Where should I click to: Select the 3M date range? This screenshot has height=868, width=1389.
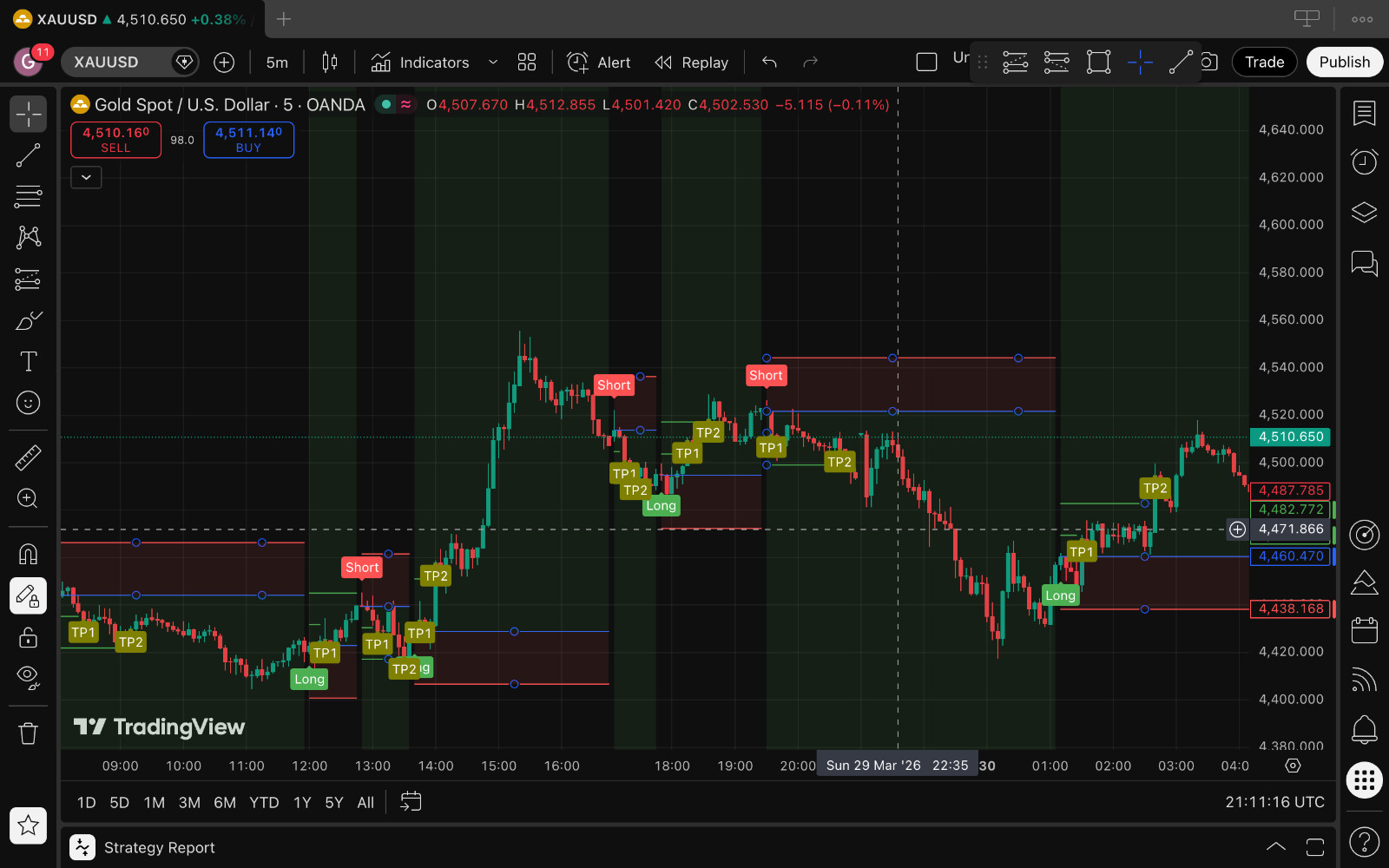pos(189,803)
